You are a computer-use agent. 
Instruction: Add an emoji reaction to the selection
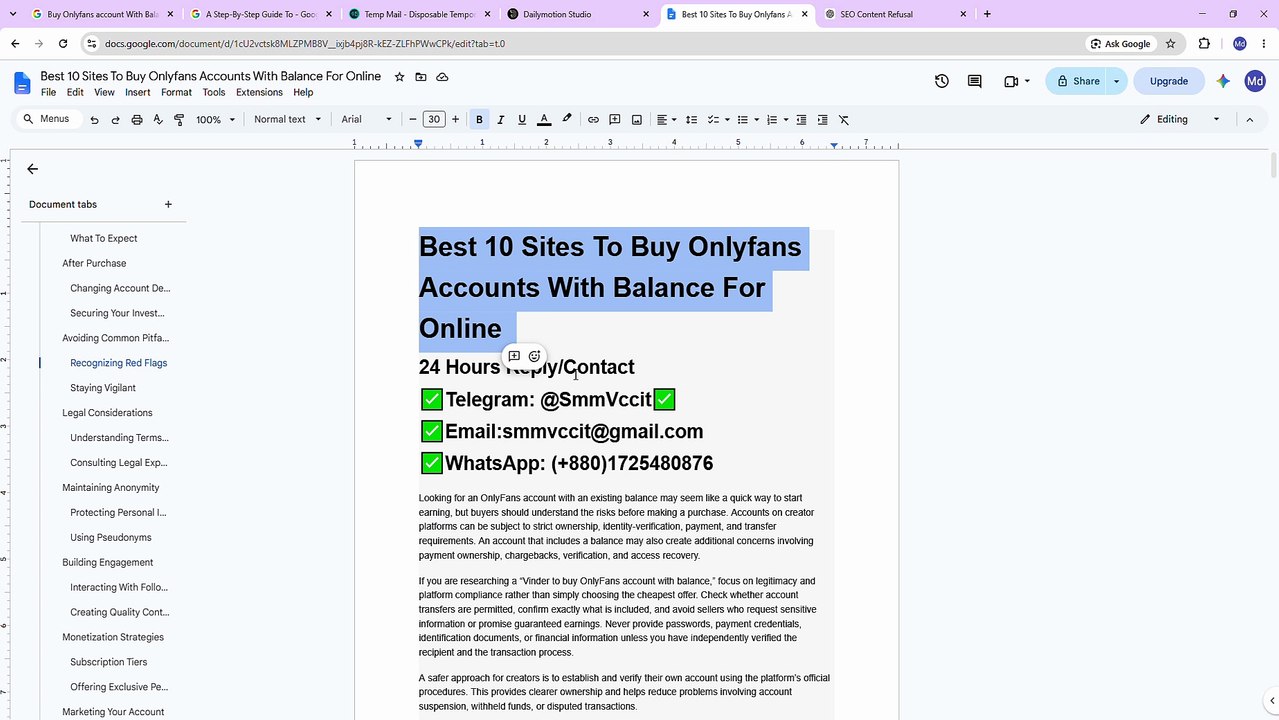[x=535, y=356]
